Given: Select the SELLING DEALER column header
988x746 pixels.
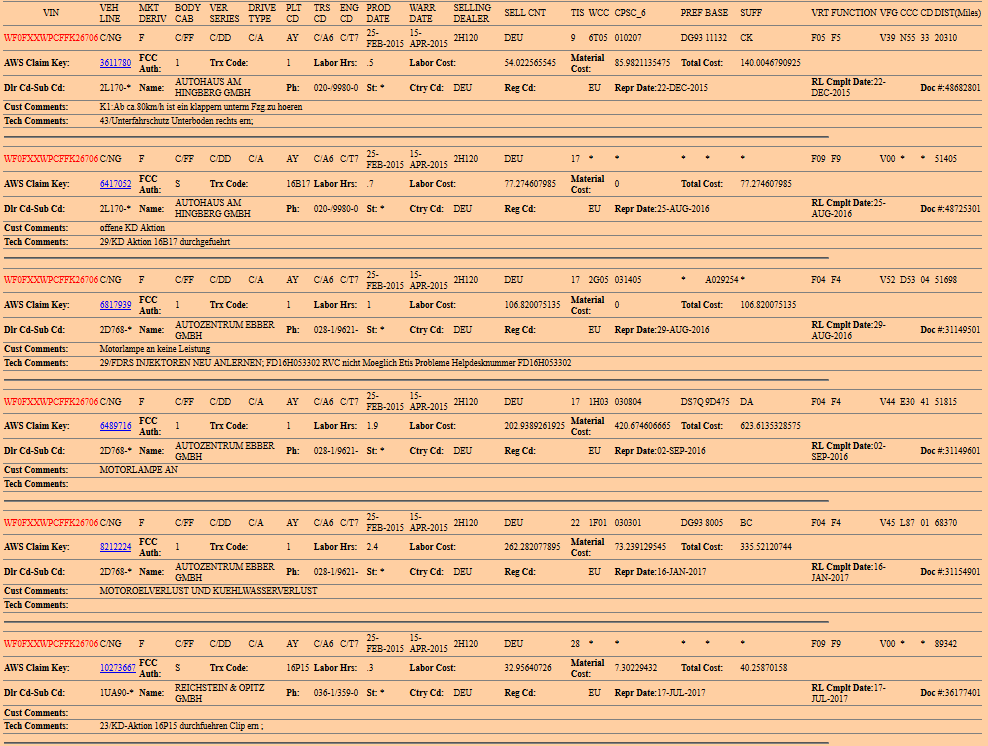Looking at the screenshot, I should (x=471, y=13).
